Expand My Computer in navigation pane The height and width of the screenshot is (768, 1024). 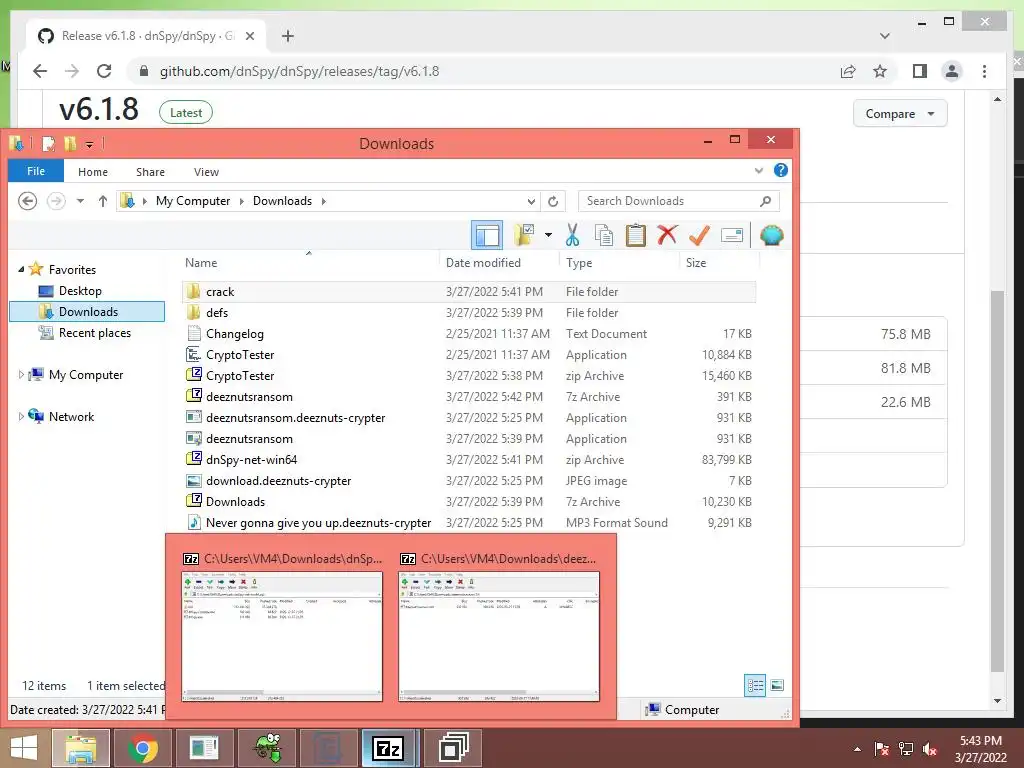[x=21, y=375]
